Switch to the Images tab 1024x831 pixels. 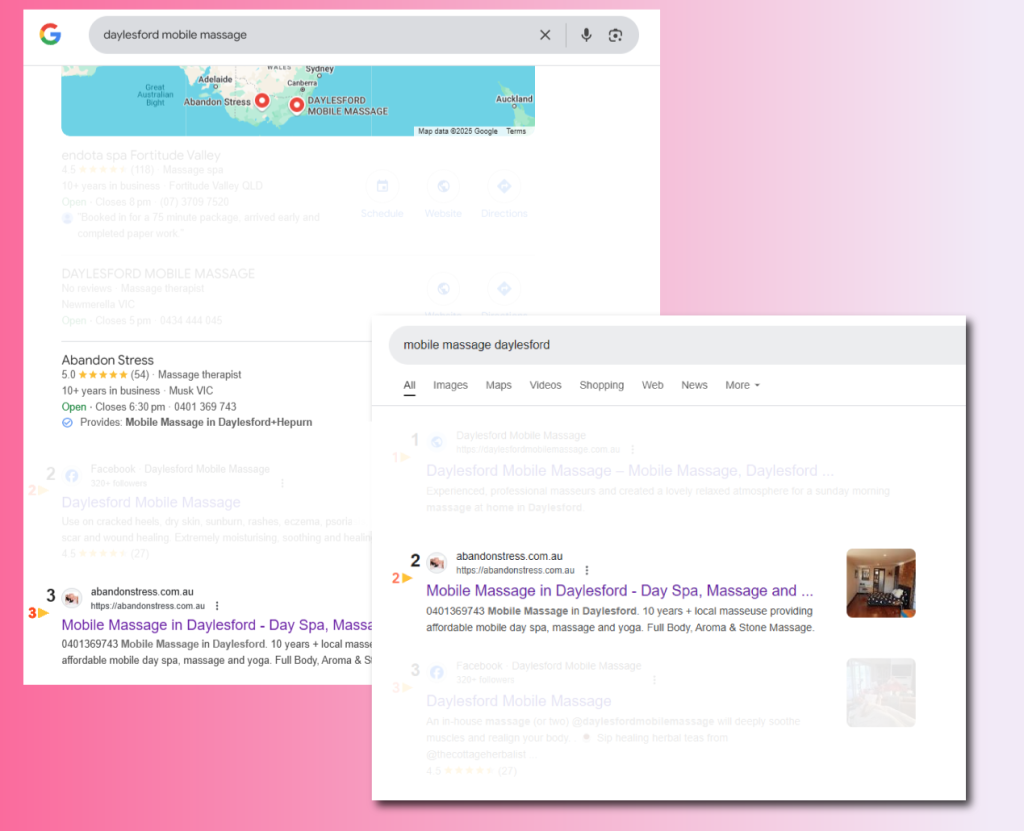pos(451,385)
